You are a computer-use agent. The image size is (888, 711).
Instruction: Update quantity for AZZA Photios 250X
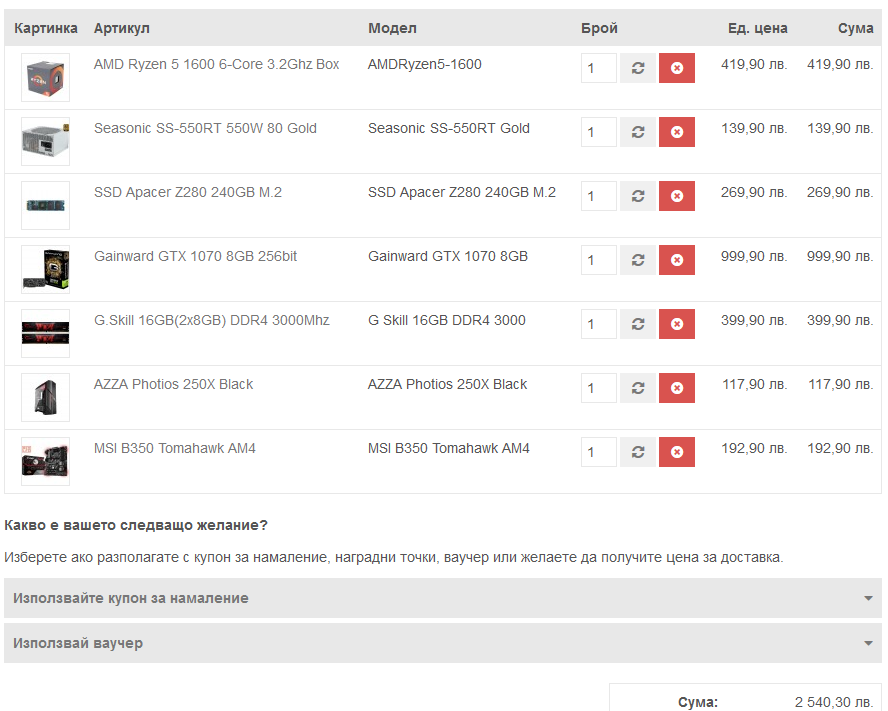[x=638, y=388]
